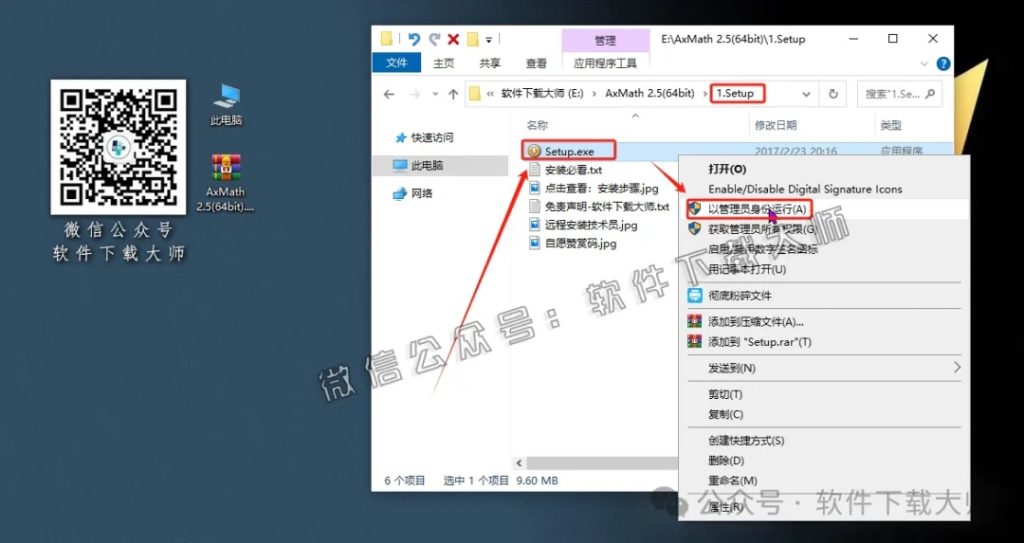Click WinRAR icon beside 添加到压缩文件(A)...
This screenshot has height=543, width=1024.
695,321
